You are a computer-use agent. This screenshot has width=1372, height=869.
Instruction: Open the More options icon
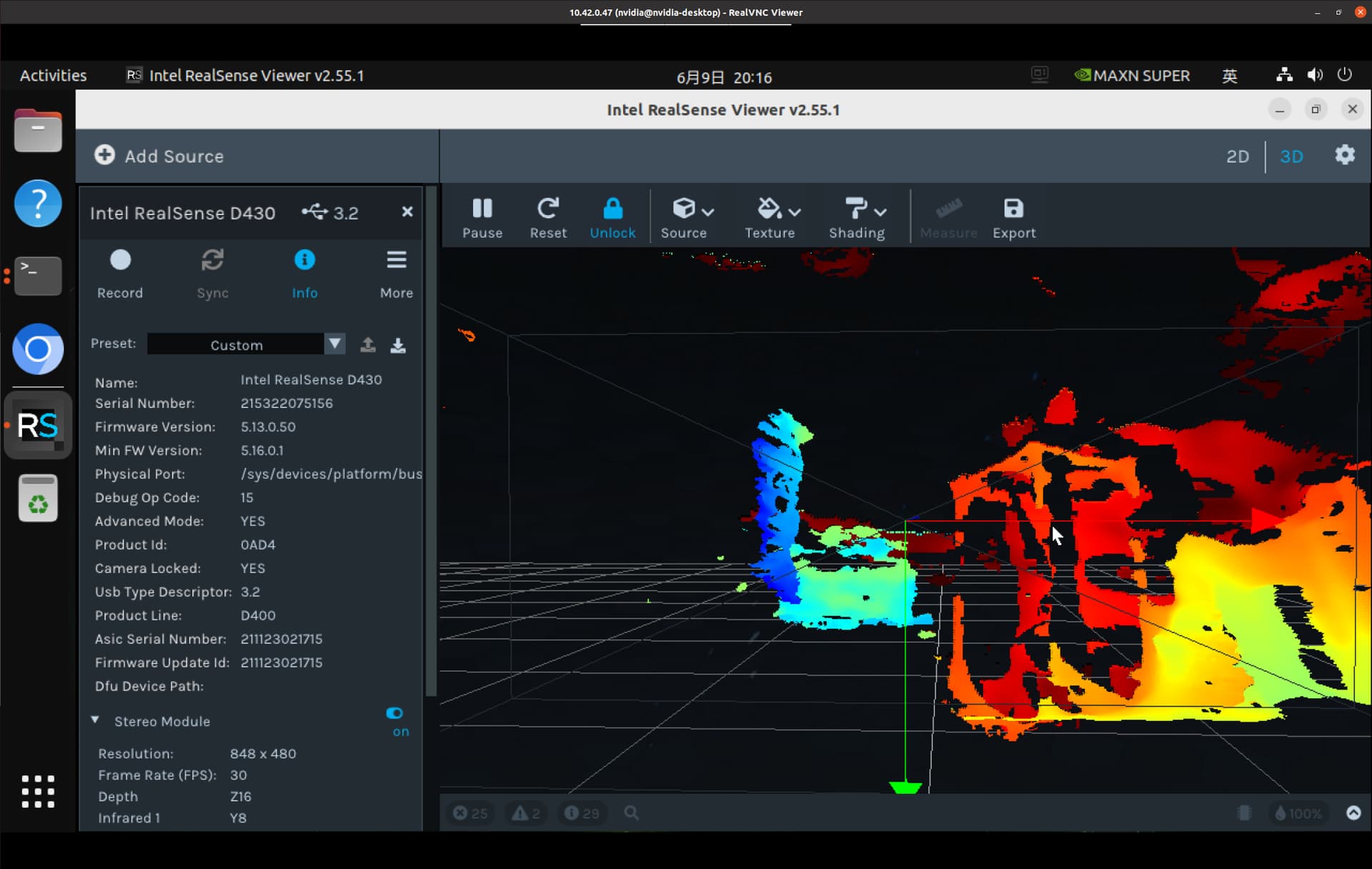pyautogui.click(x=397, y=259)
